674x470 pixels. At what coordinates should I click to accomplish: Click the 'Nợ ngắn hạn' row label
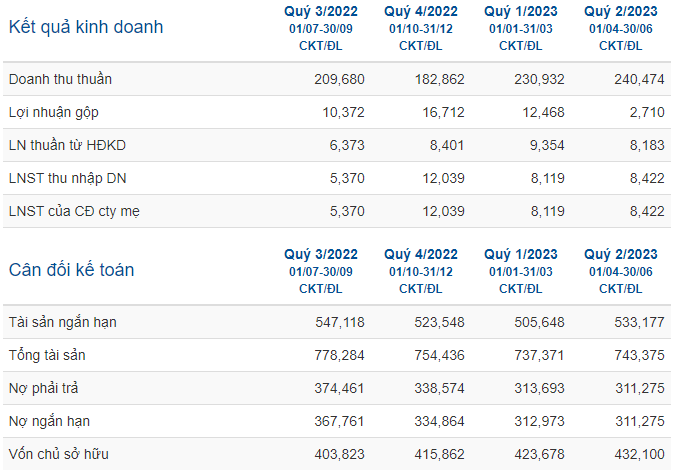tap(49, 421)
